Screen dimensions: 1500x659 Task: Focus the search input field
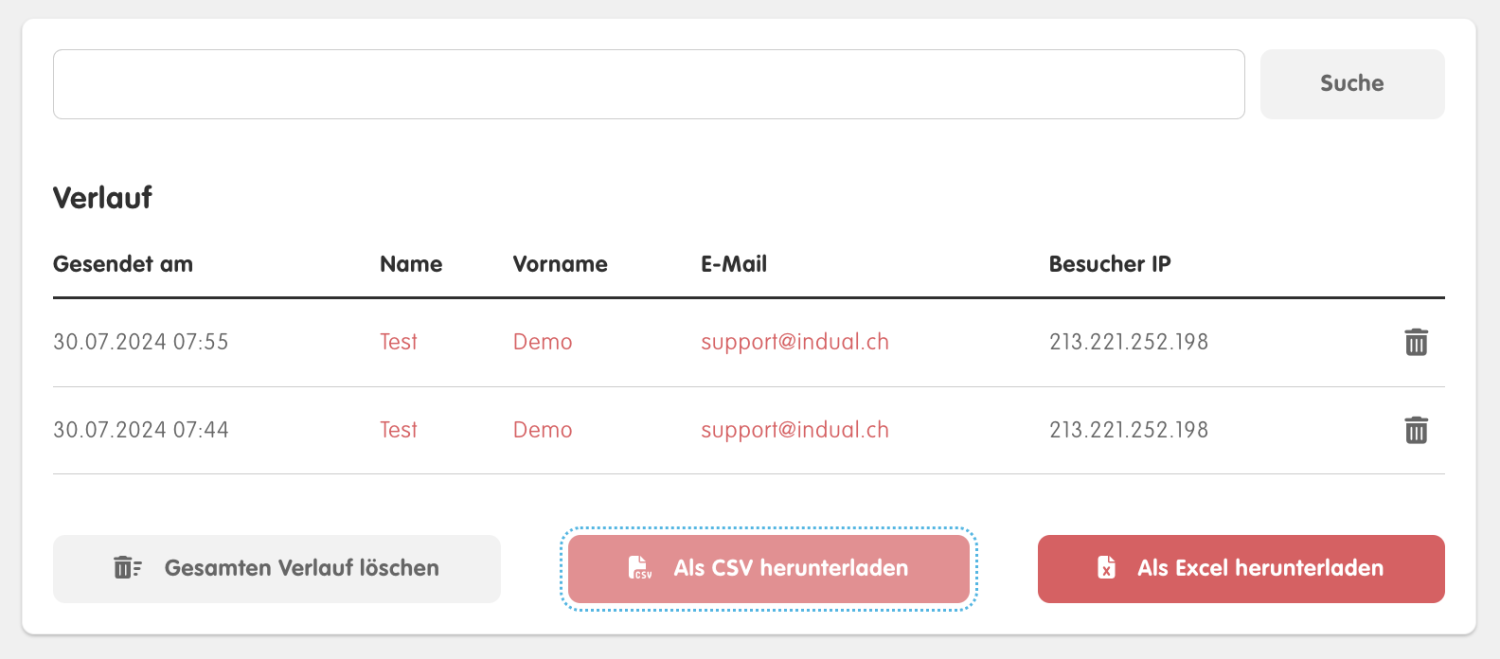(x=649, y=84)
